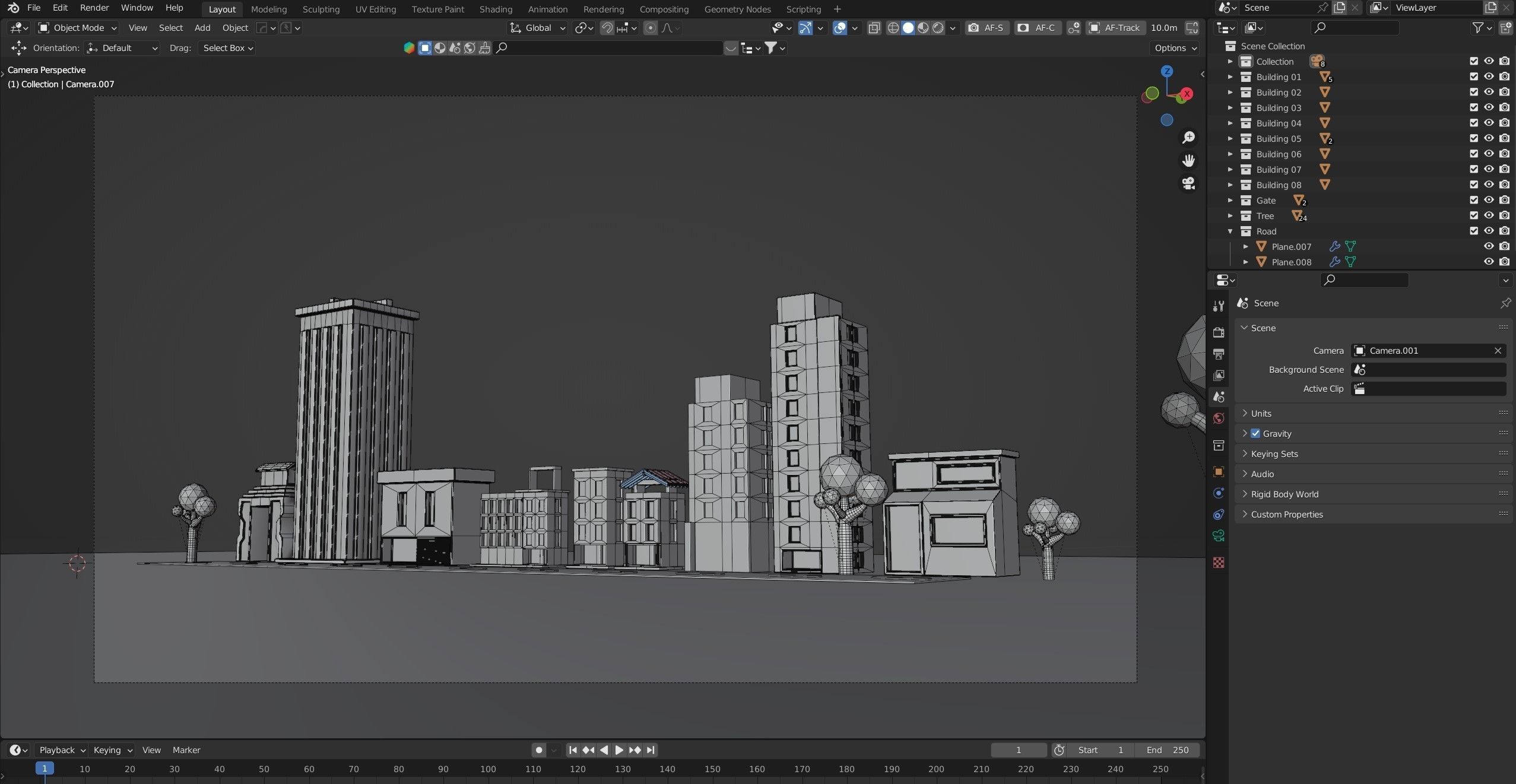Expand the Building 02 collection
This screenshot has height=784, width=1516.
(x=1230, y=93)
